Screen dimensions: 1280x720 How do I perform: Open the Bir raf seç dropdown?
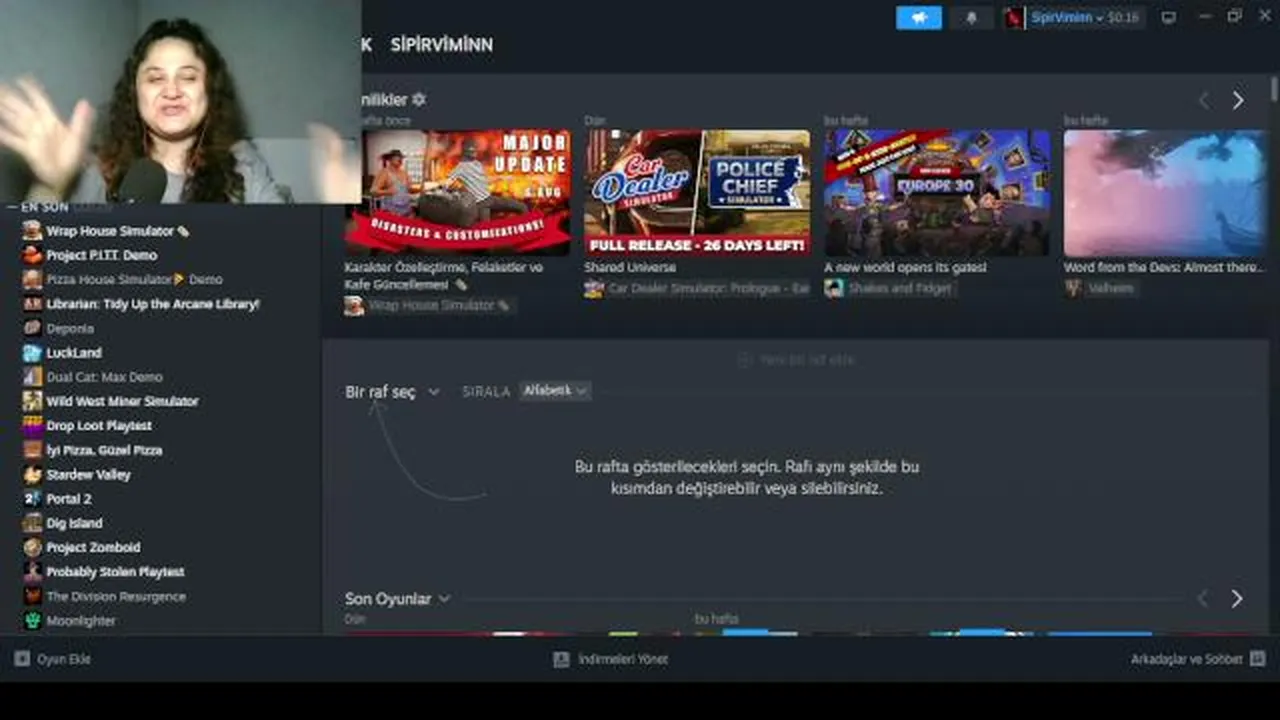pos(392,392)
